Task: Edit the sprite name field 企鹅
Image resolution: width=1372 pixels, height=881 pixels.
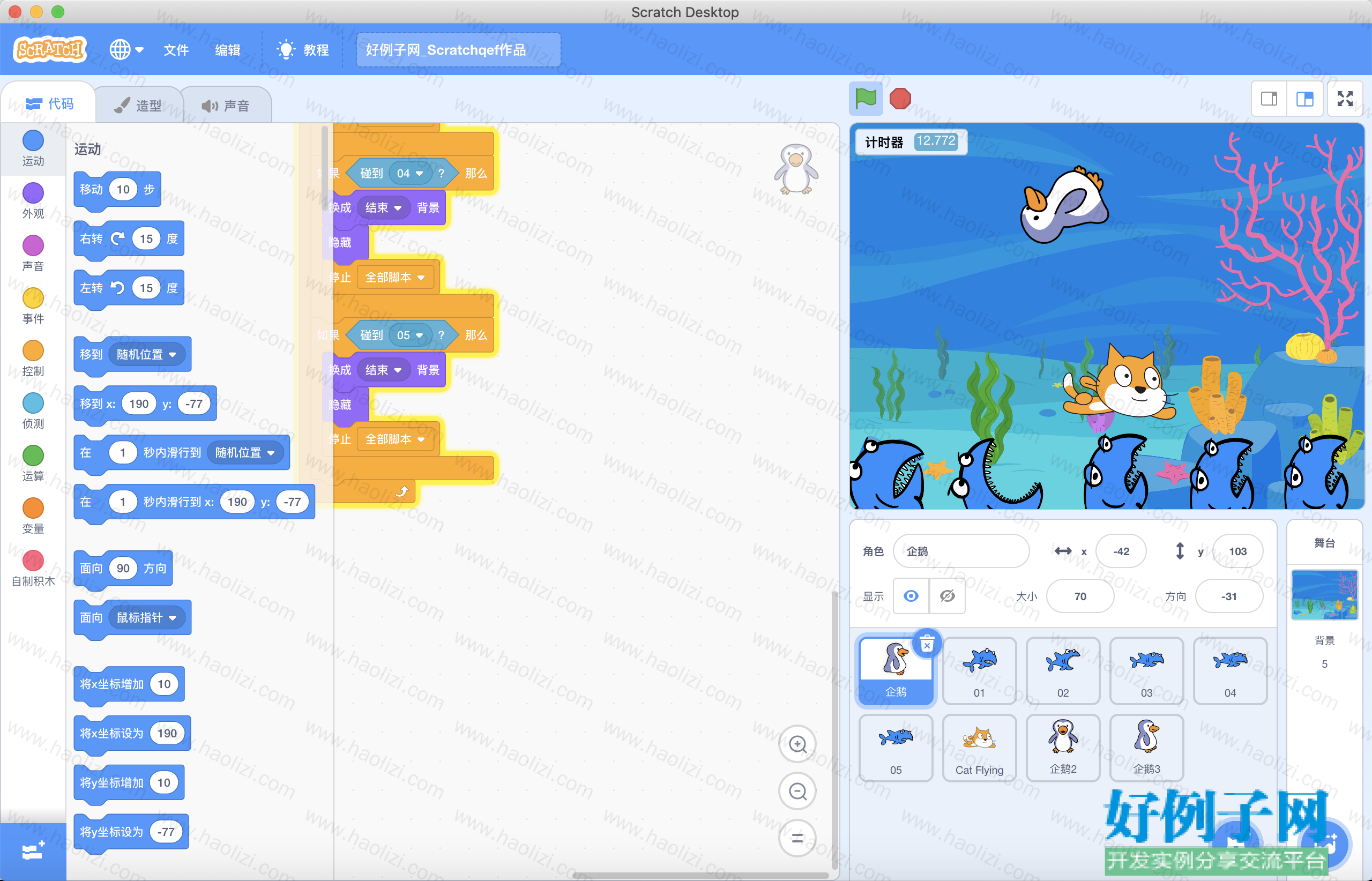Action: [x=961, y=551]
